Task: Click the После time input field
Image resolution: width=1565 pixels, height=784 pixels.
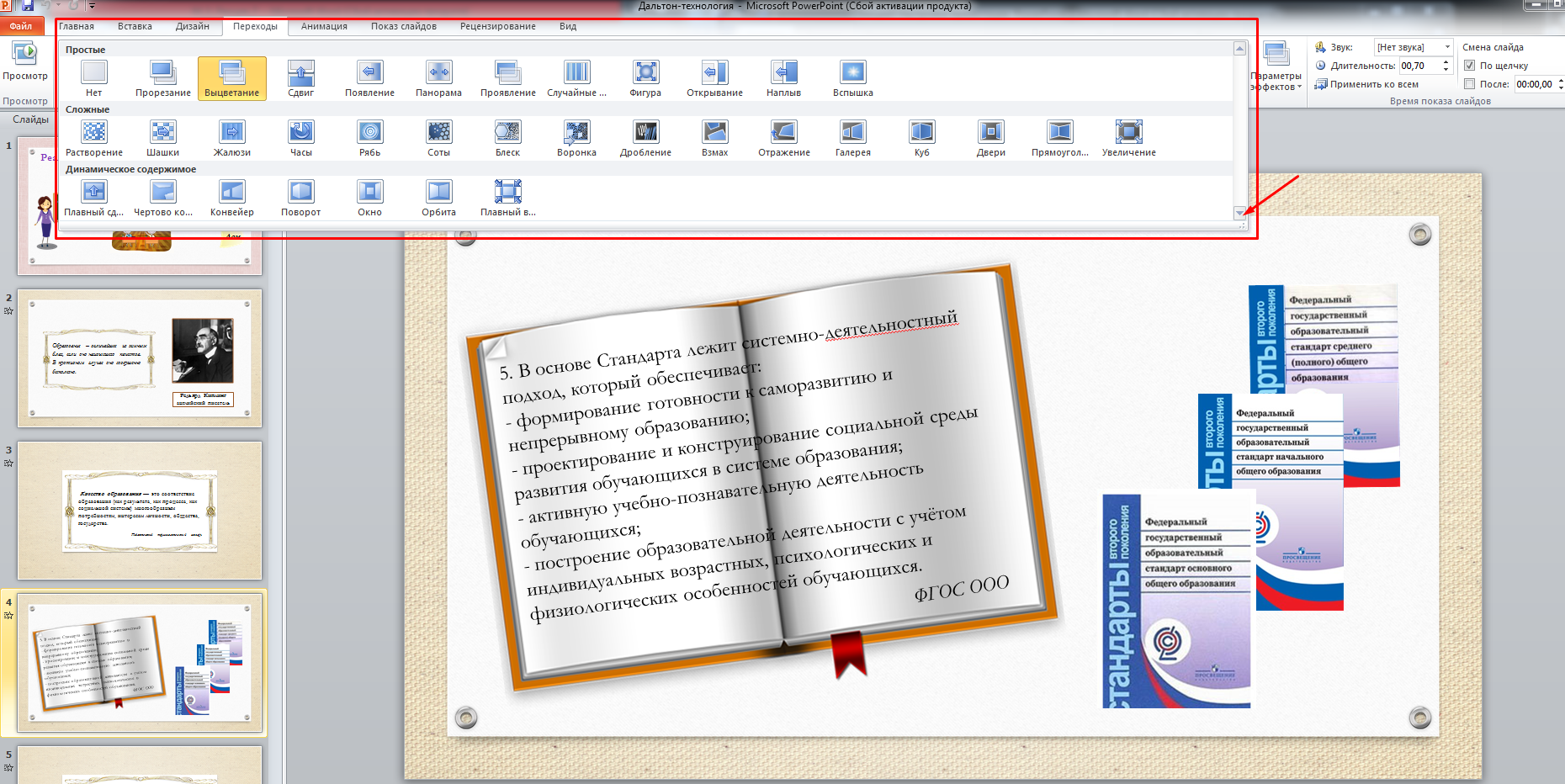Action: point(1536,84)
